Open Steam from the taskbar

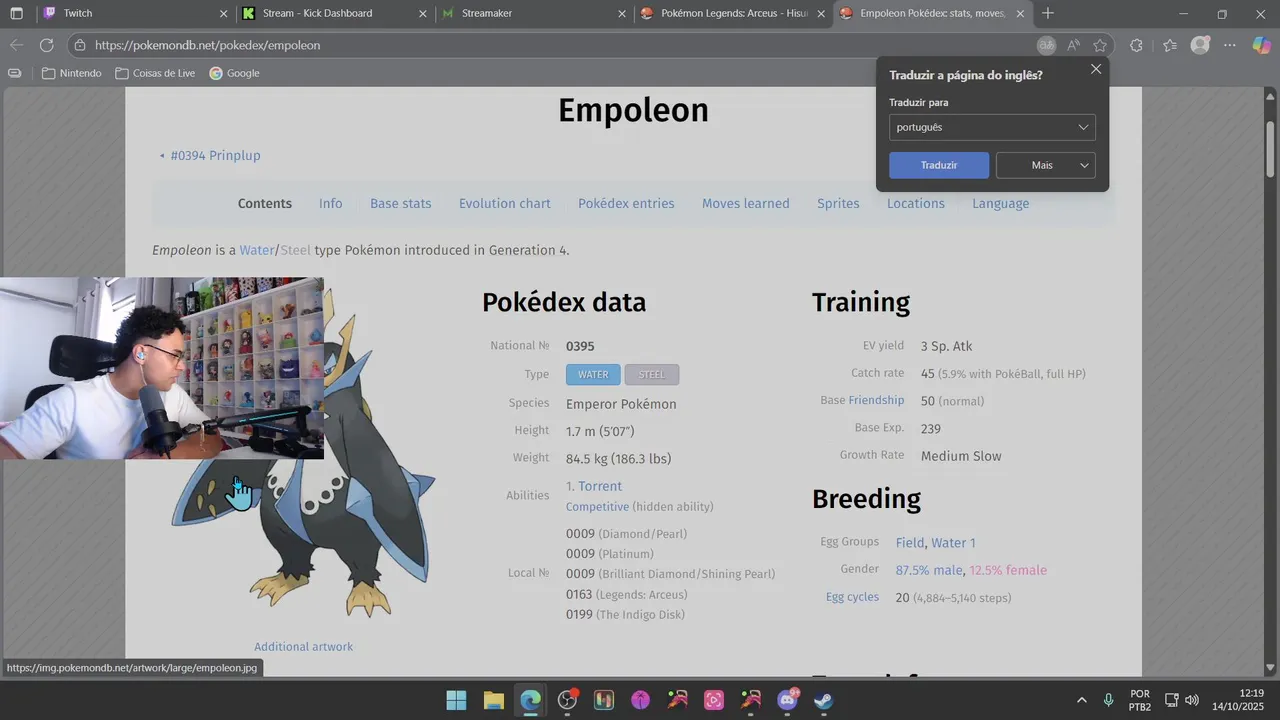pyautogui.click(x=823, y=700)
